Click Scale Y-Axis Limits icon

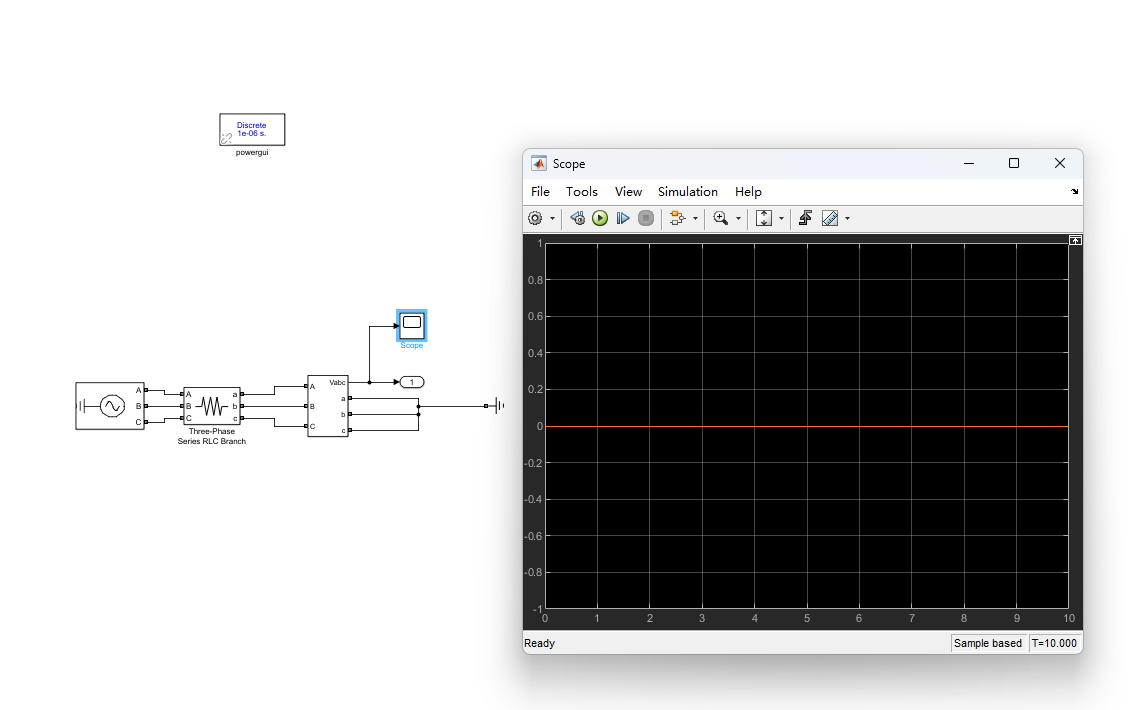pyautogui.click(x=764, y=218)
